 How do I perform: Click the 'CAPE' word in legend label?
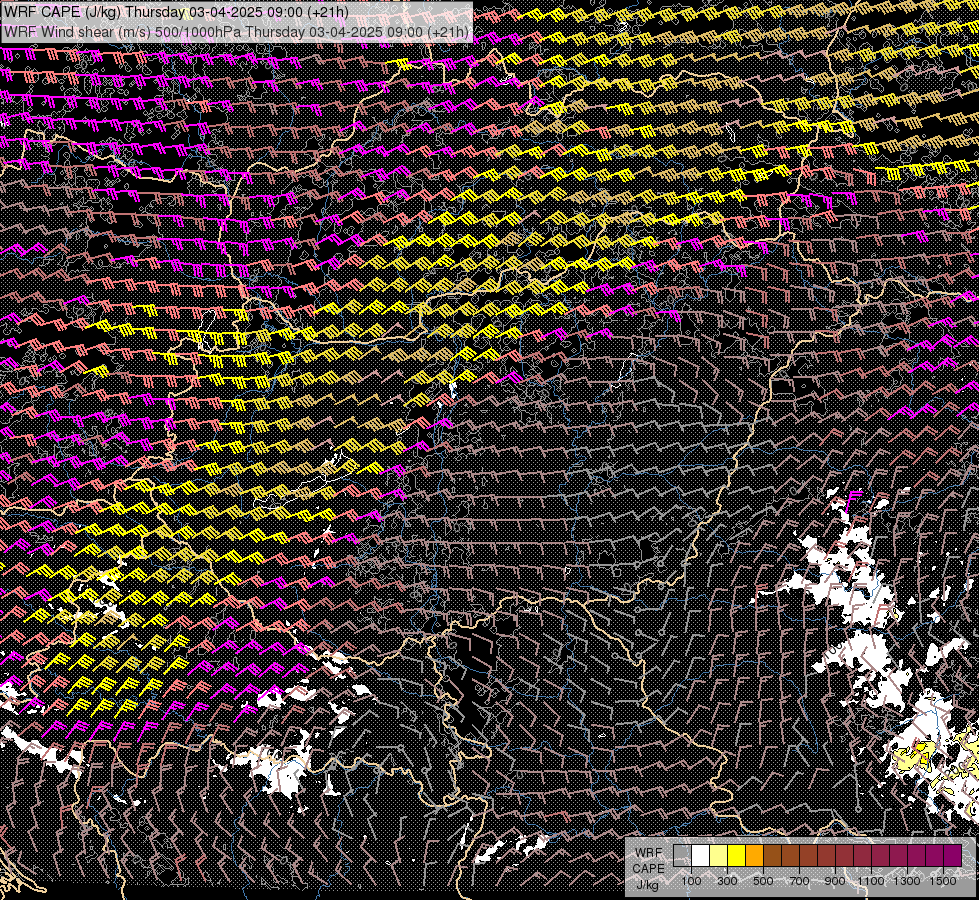point(648,869)
